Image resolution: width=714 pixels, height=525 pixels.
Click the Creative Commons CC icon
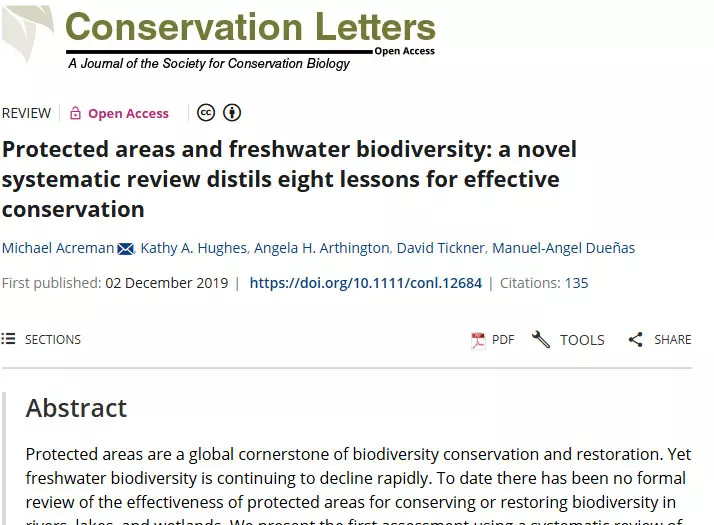click(x=206, y=112)
